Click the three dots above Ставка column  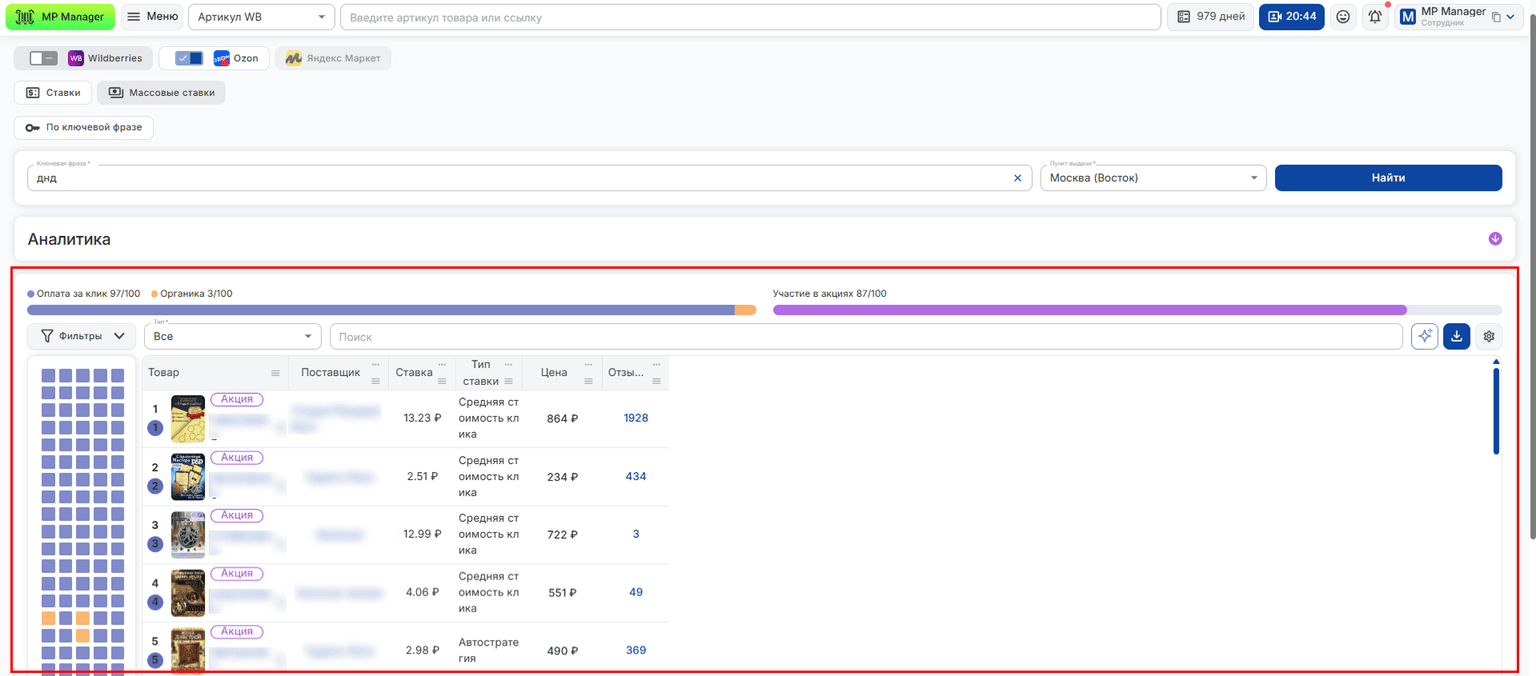pos(442,364)
